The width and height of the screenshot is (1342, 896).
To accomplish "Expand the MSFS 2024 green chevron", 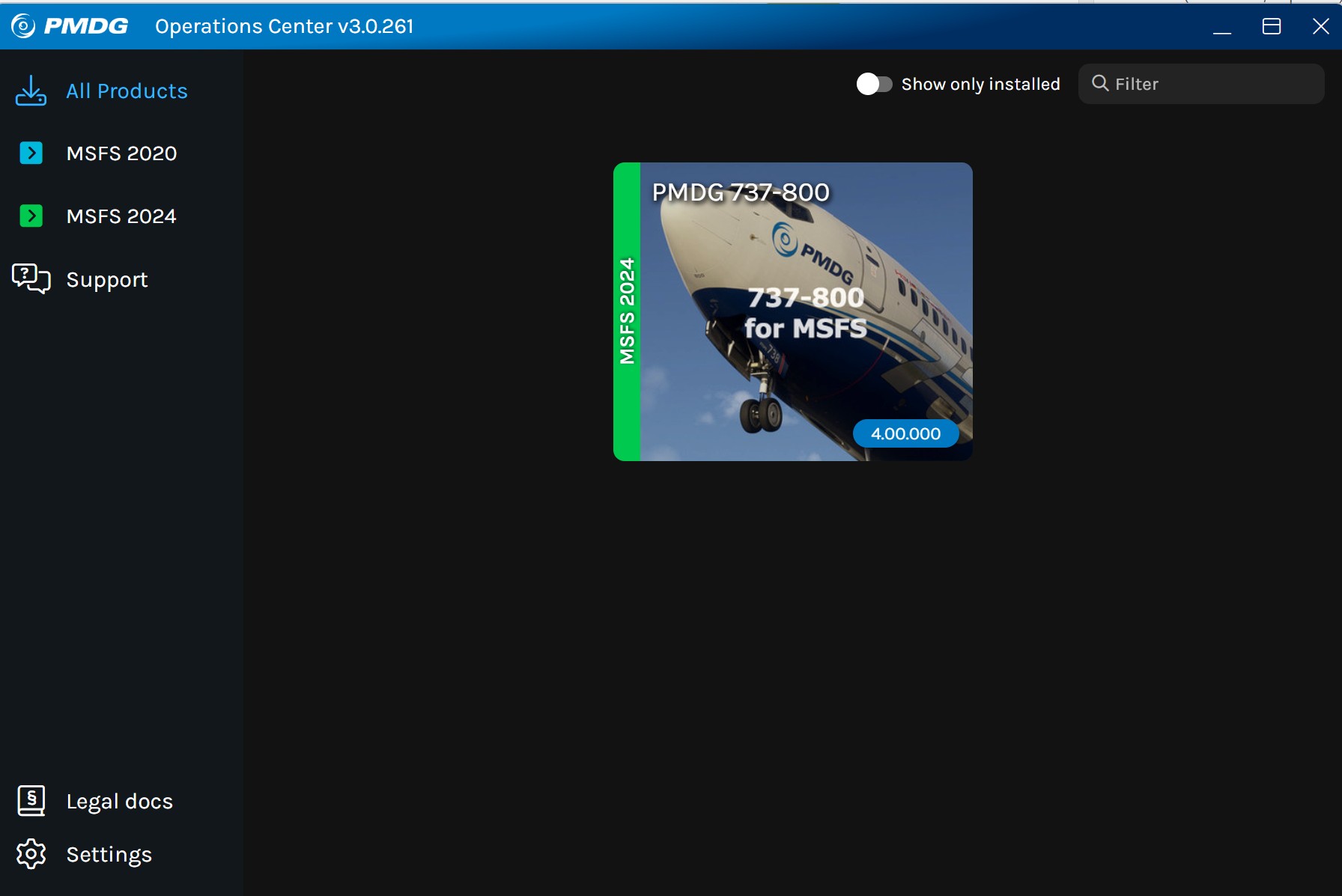I will (31, 216).
